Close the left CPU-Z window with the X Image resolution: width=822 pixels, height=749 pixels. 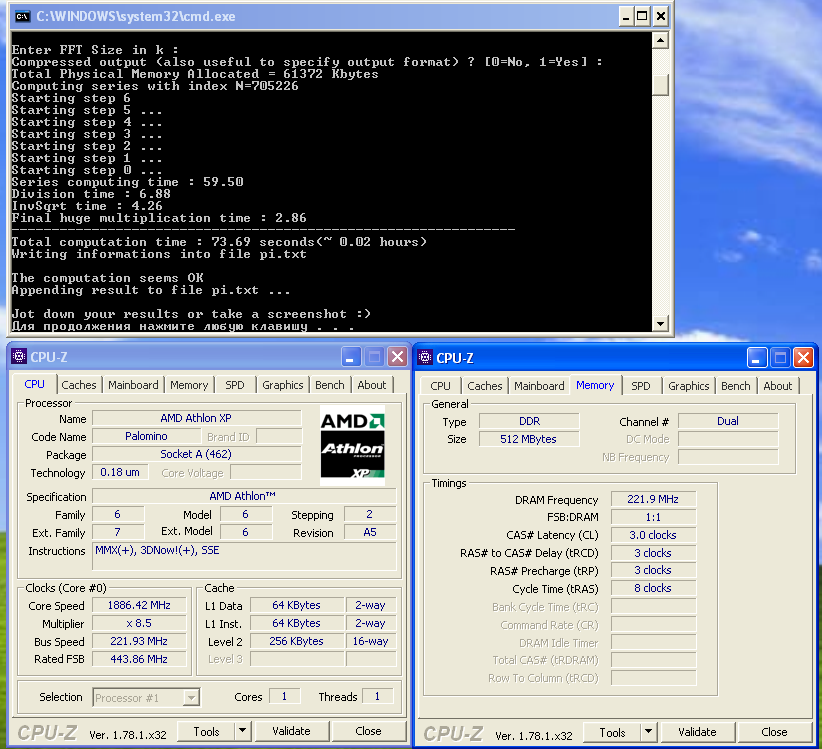(397, 357)
